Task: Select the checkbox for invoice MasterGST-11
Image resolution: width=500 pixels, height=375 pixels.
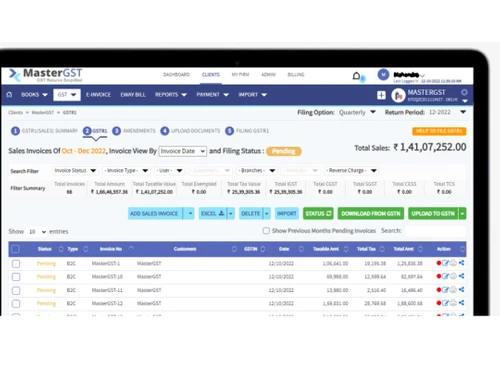Action: [x=16, y=291]
